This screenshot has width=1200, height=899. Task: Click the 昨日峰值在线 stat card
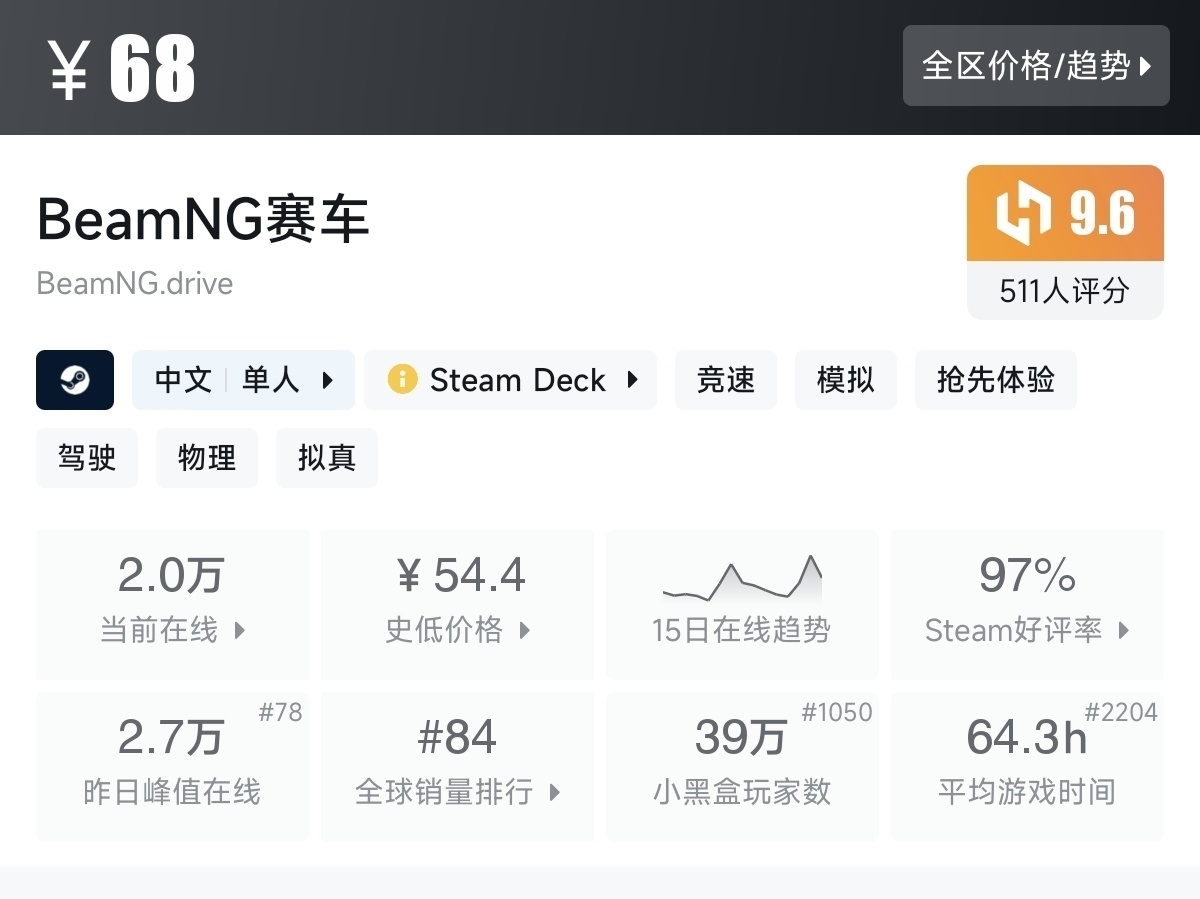pyautogui.click(x=172, y=765)
